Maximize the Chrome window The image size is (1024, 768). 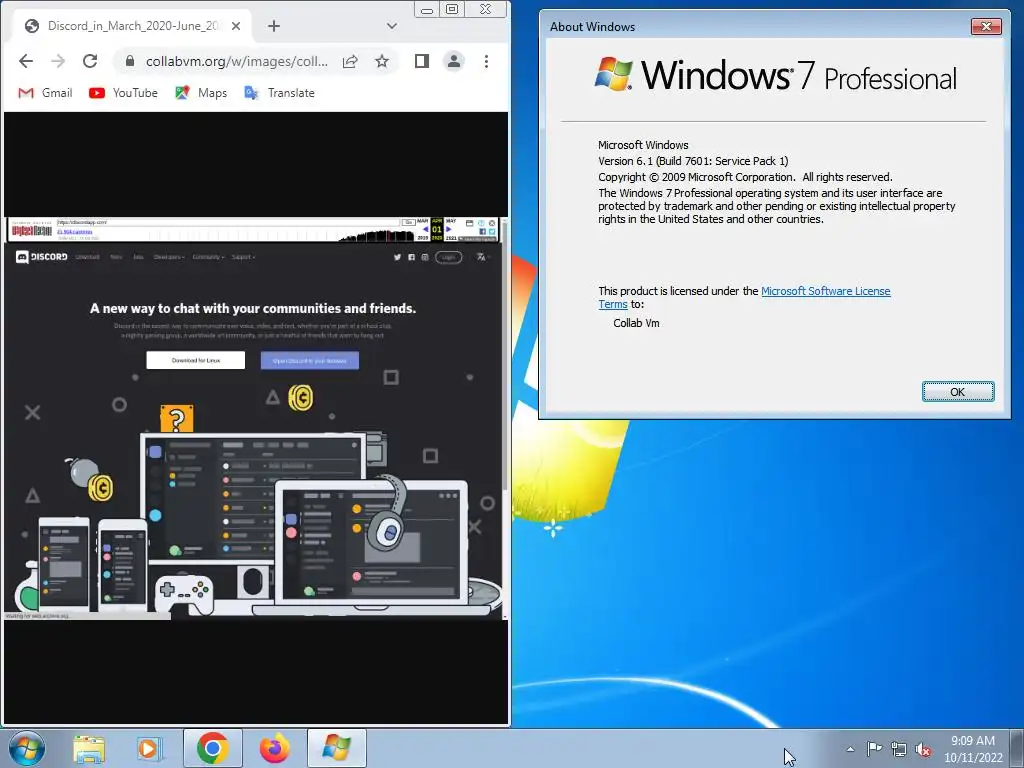point(452,9)
